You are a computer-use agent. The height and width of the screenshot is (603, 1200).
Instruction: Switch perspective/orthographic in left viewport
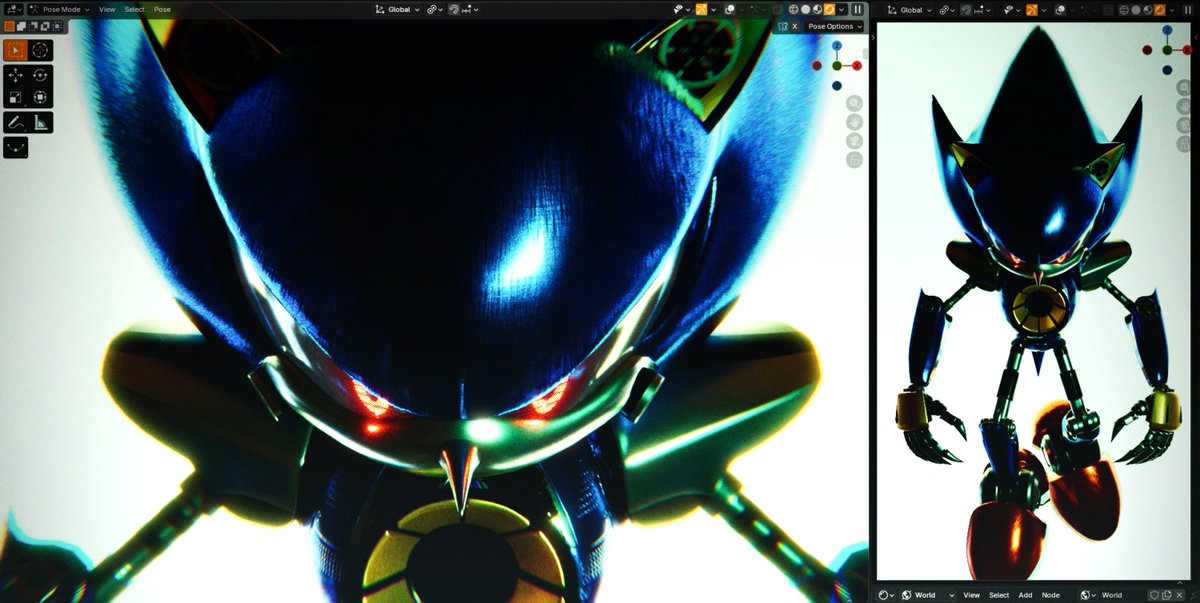click(855, 160)
